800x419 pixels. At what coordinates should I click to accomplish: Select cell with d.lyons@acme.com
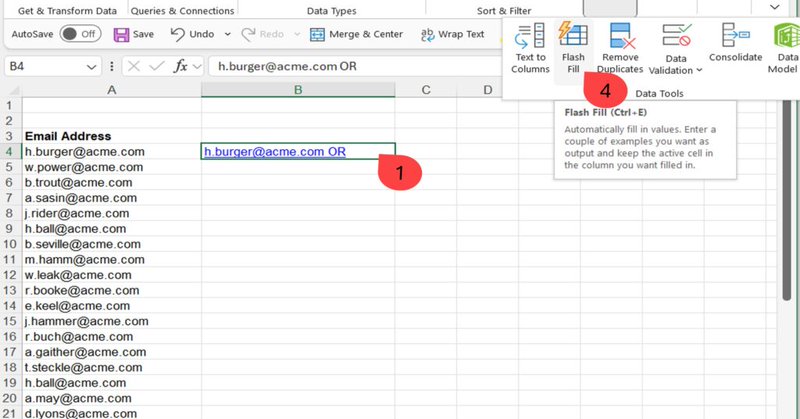click(x=112, y=413)
